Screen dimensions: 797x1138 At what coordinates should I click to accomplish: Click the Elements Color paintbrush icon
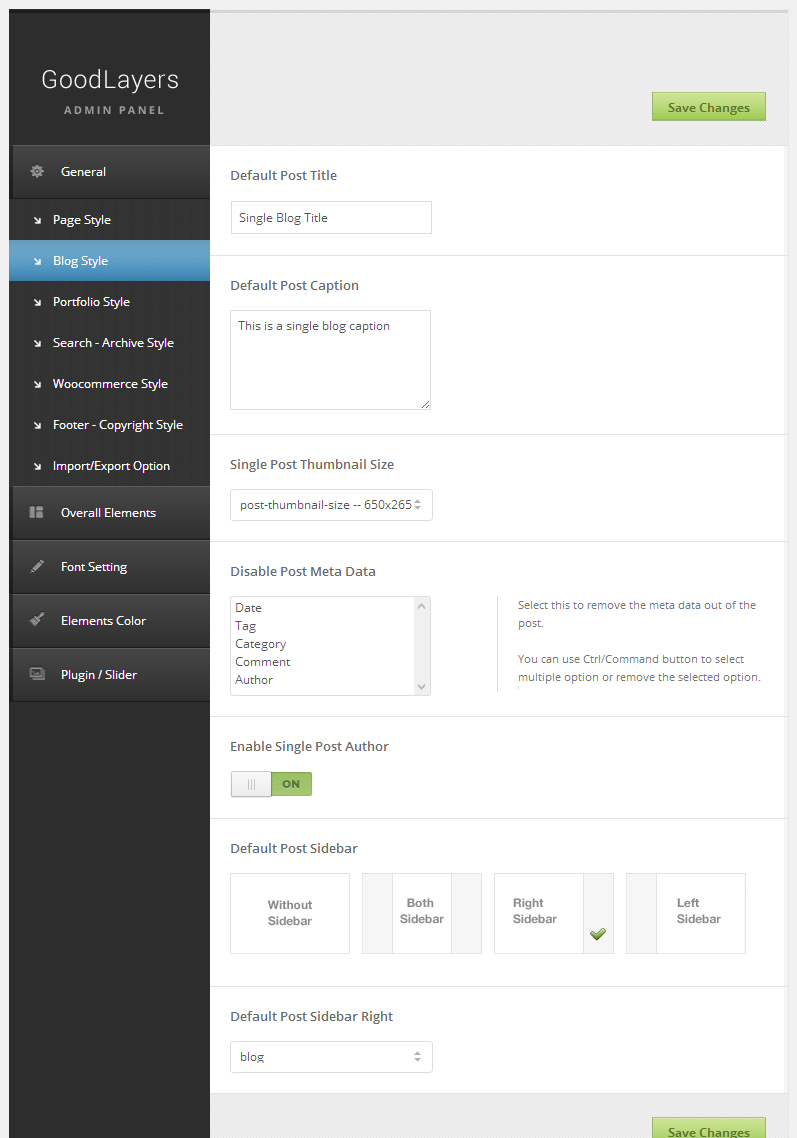(x=37, y=621)
